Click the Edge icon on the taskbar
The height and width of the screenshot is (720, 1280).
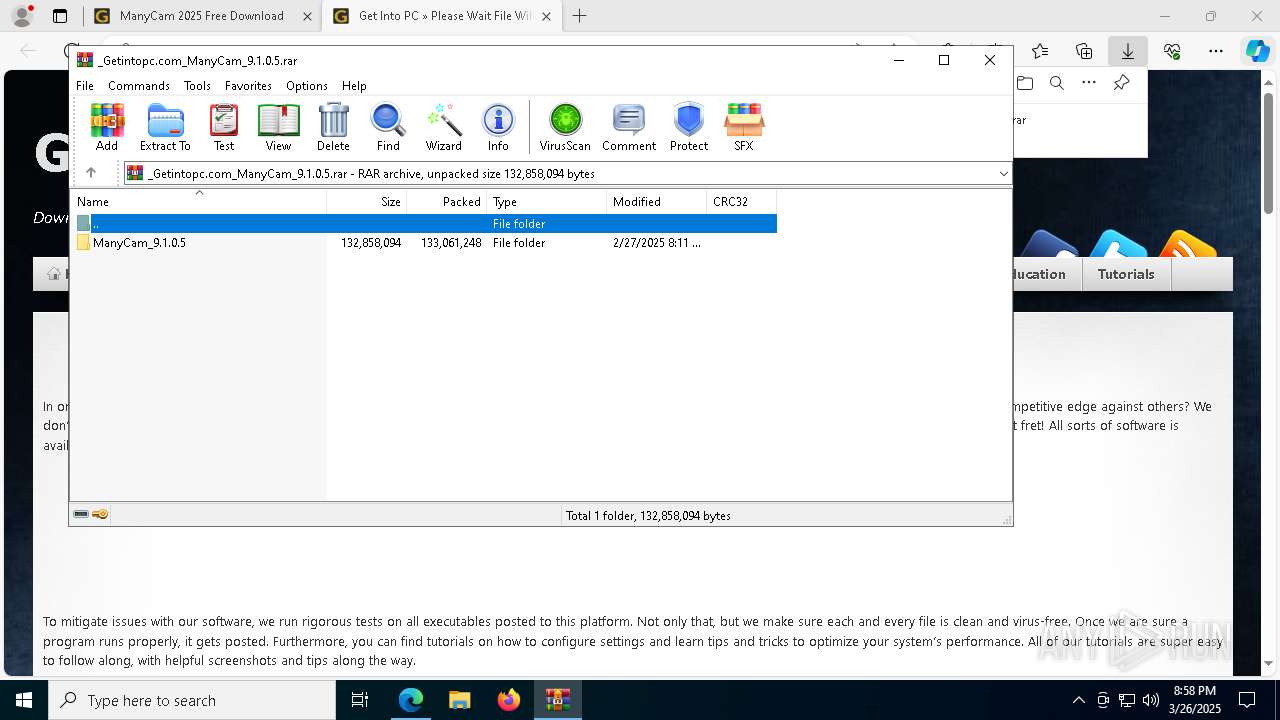[410, 700]
